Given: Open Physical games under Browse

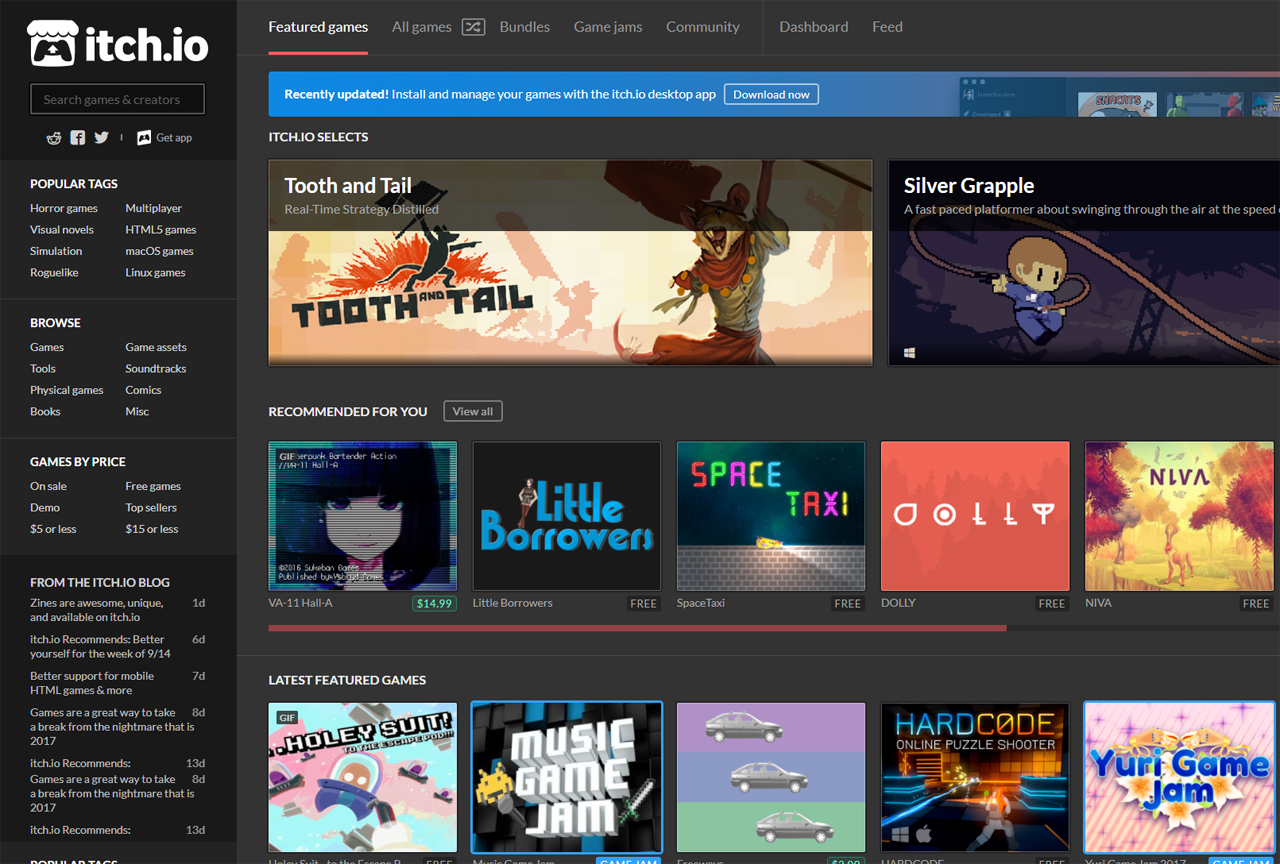Looking at the screenshot, I should [67, 390].
